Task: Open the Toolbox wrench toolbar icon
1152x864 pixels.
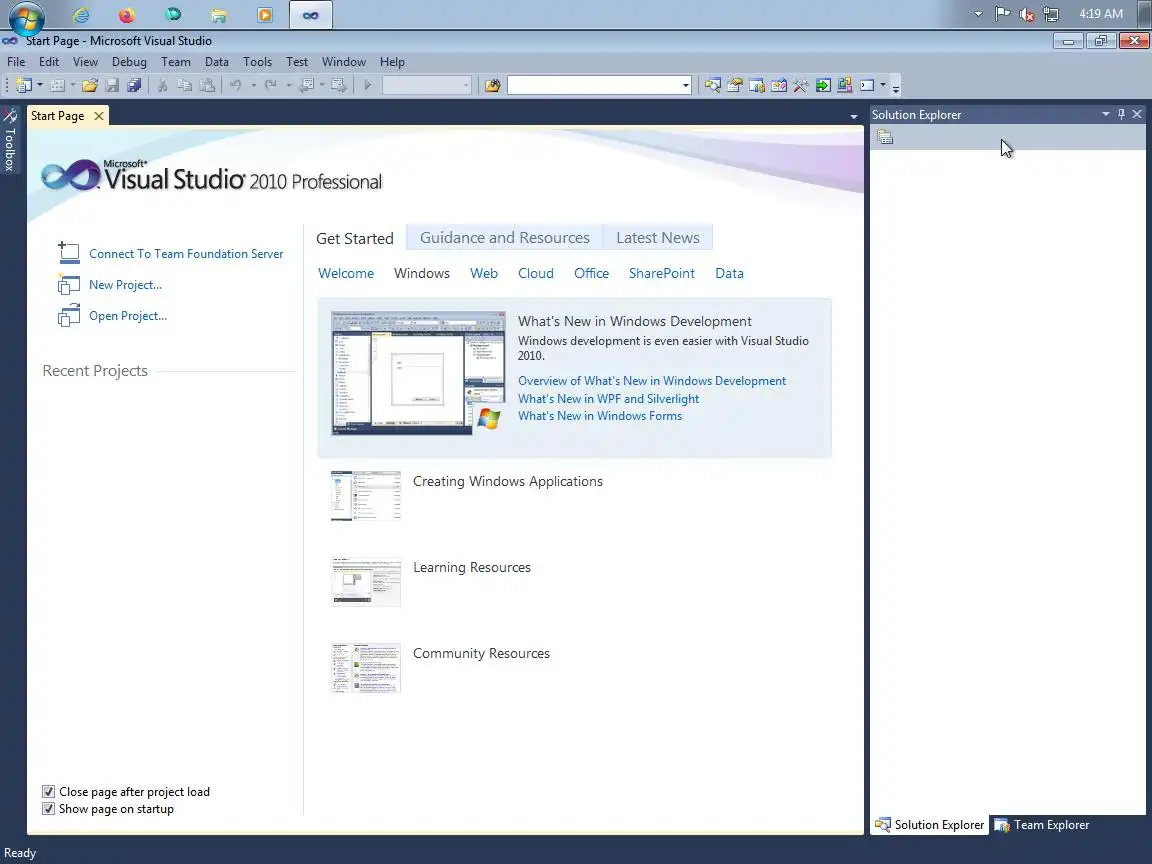Action: pos(801,85)
